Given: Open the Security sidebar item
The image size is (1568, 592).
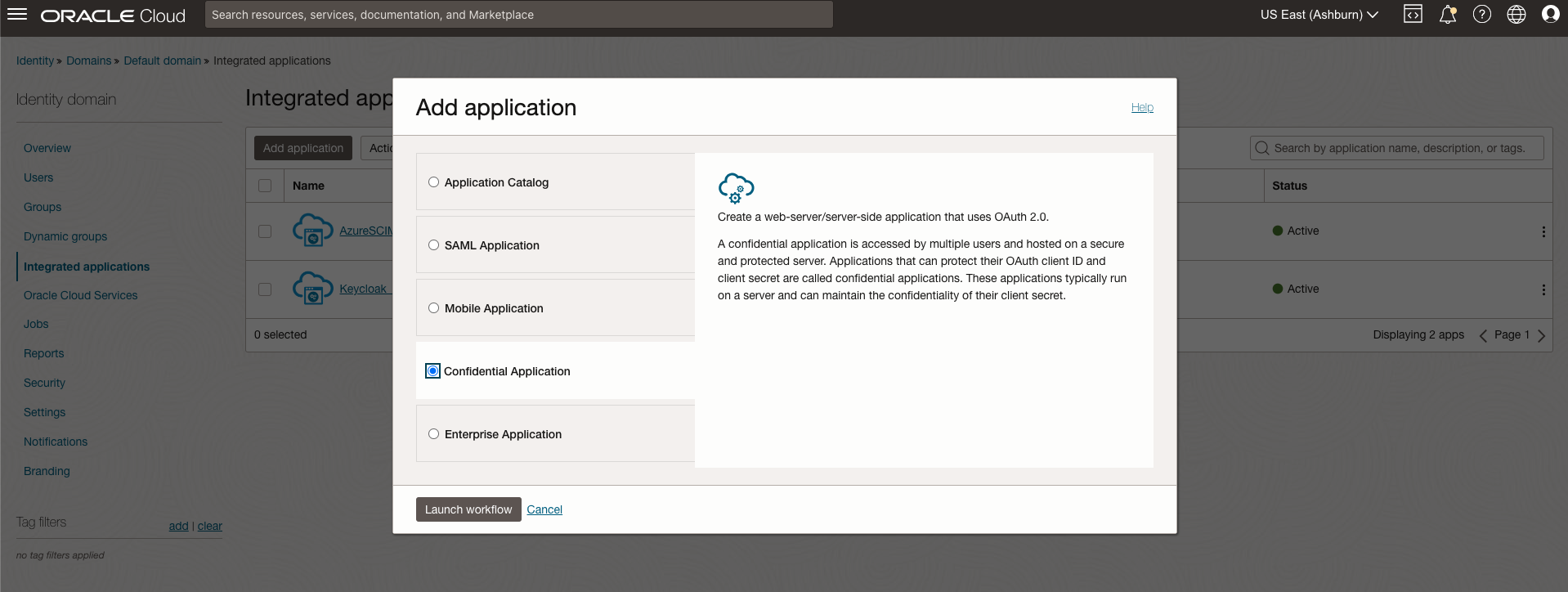Looking at the screenshot, I should (44, 383).
